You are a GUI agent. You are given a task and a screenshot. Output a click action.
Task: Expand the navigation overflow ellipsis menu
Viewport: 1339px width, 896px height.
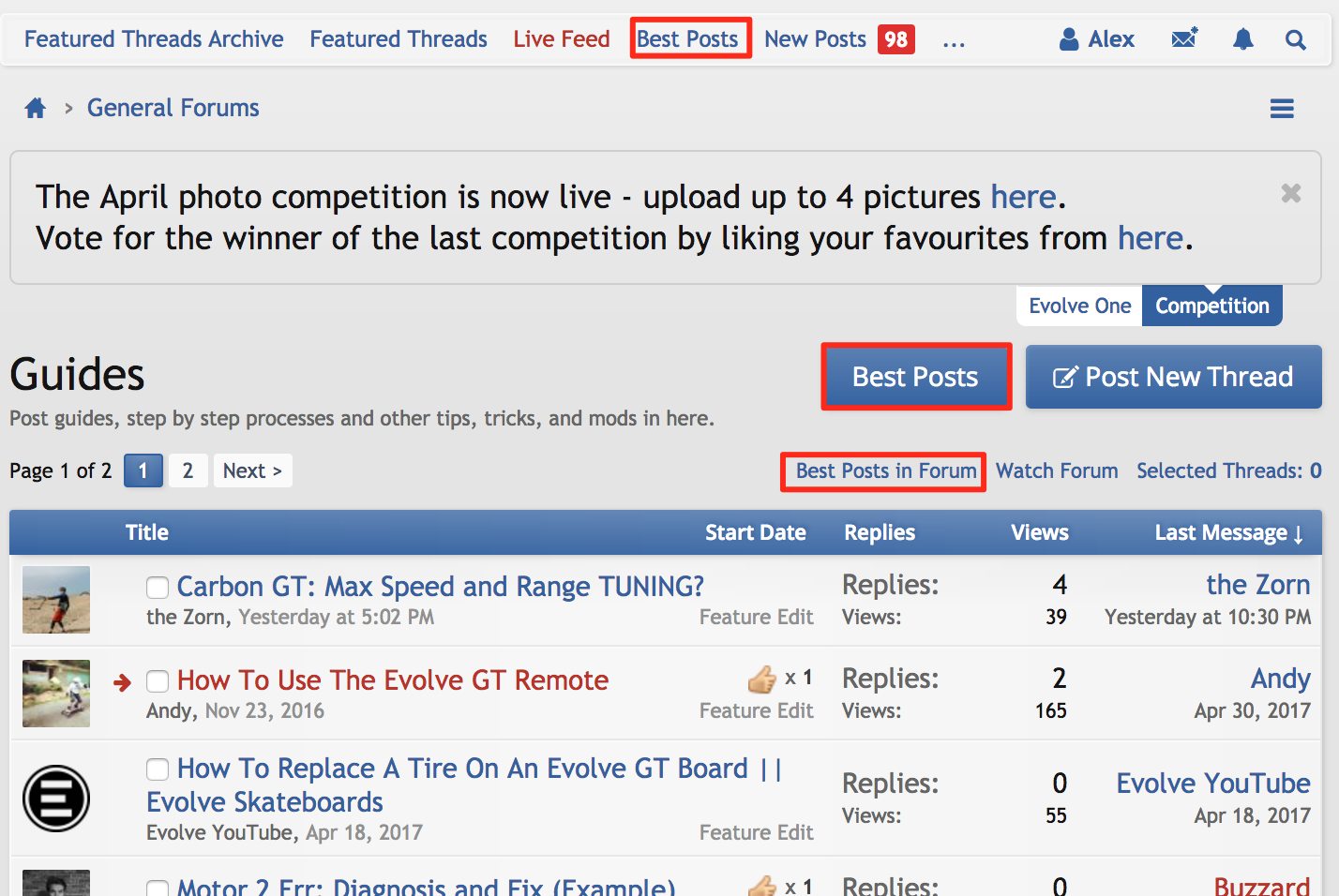click(954, 41)
